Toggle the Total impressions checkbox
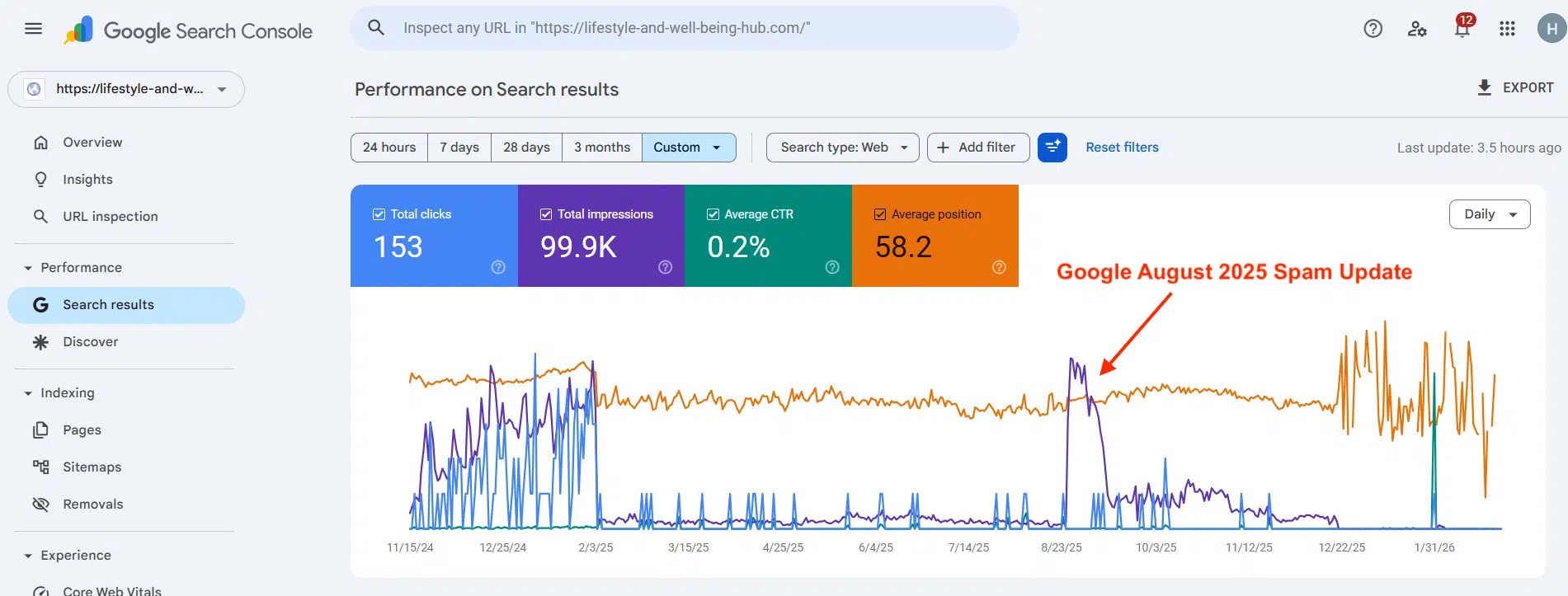1568x596 pixels. 546,214
